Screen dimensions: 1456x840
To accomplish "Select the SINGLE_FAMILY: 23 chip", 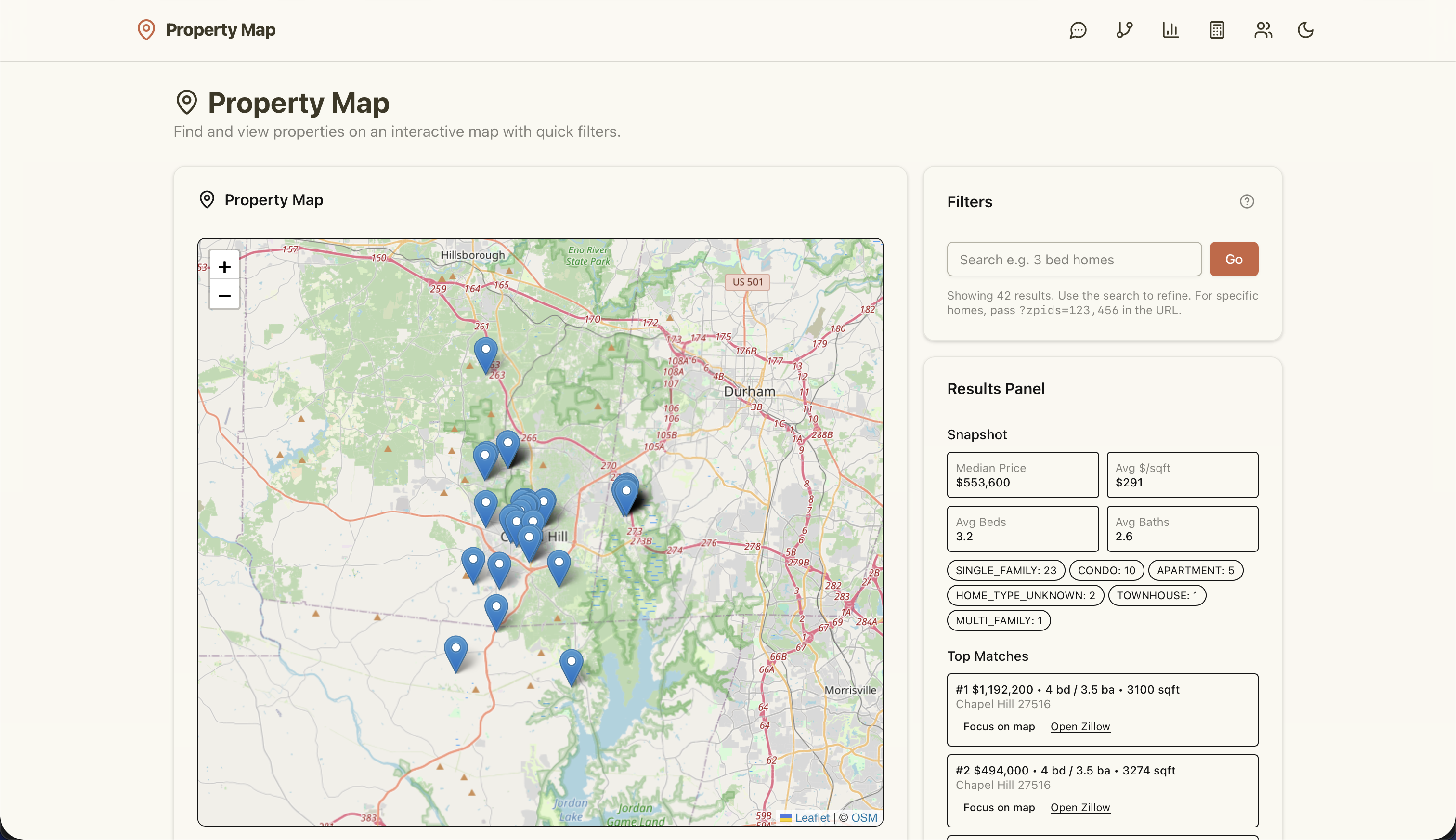I will pos(1006,571).
